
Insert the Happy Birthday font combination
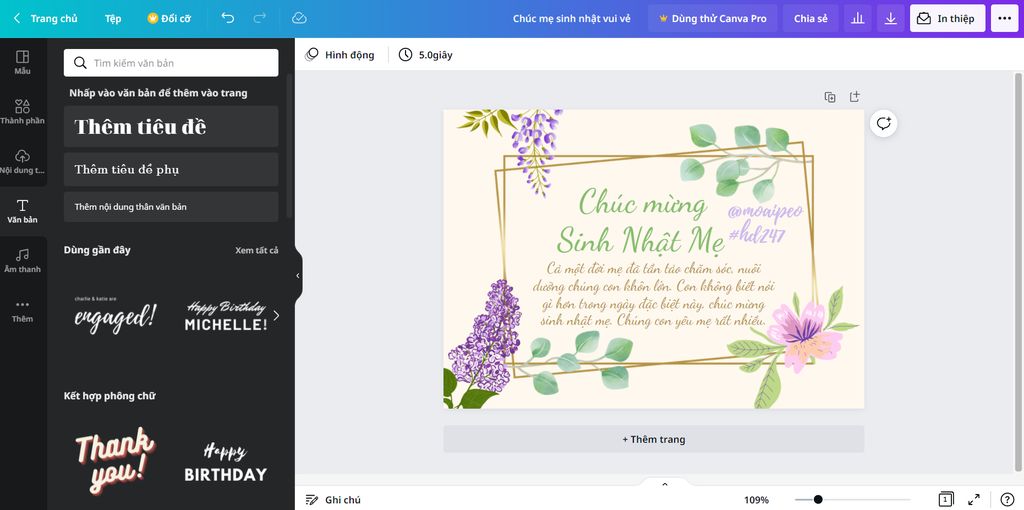pyautogui.click(x=225, y=461)
